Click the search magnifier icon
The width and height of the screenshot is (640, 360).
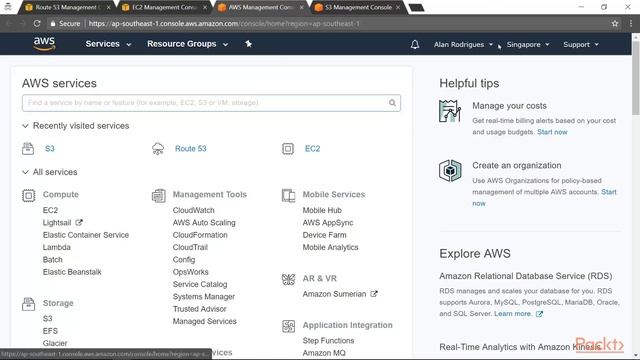point(392,103)
